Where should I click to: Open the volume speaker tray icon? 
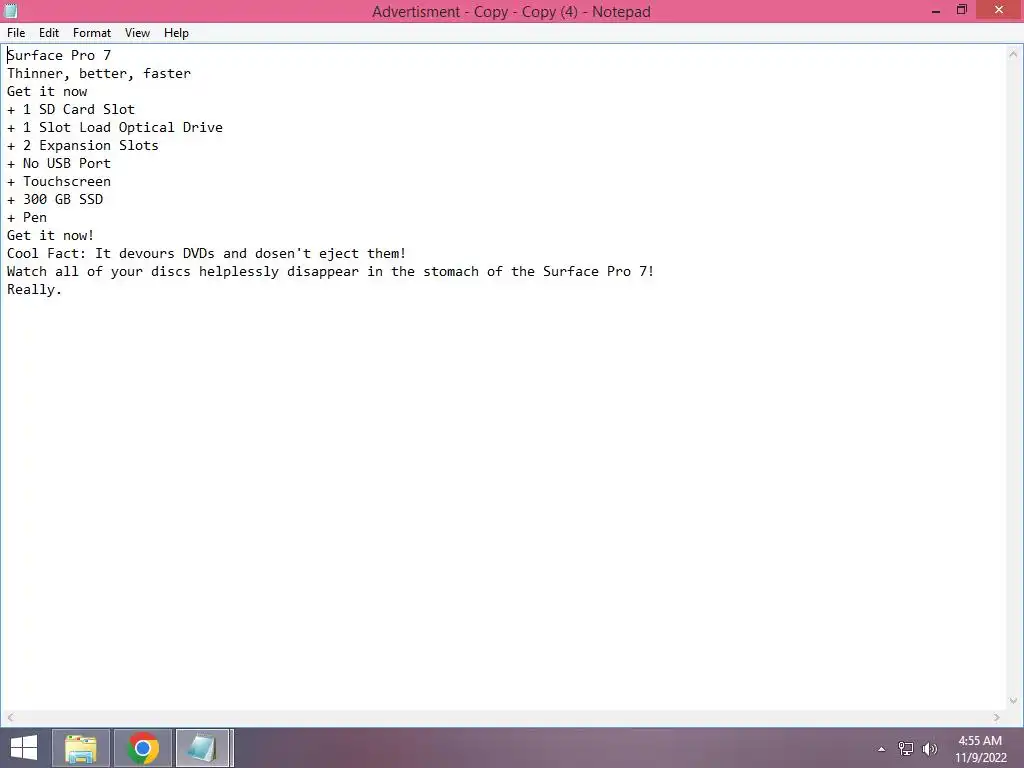coord(929,749)
